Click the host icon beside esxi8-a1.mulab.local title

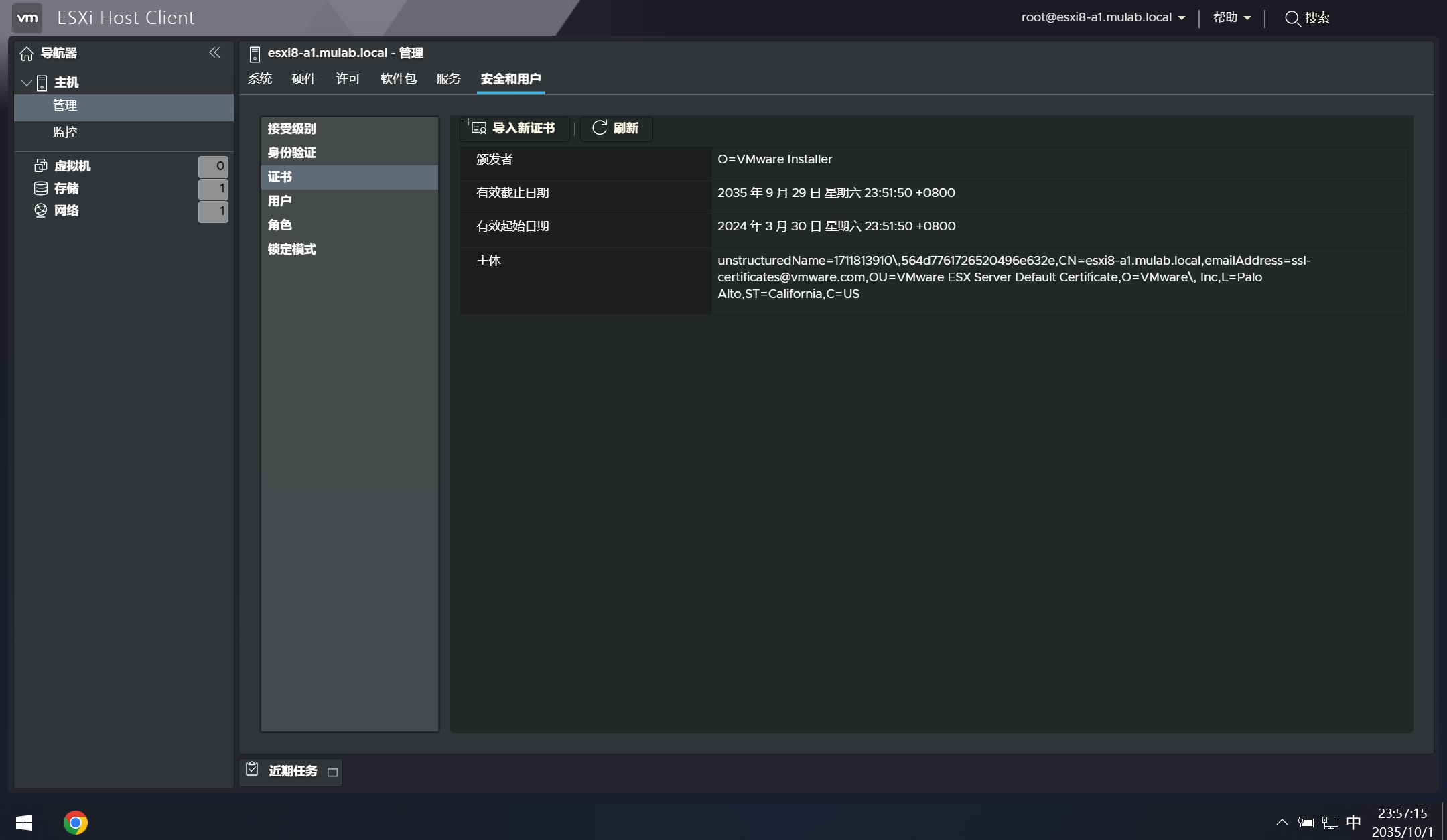click(255, 54)
